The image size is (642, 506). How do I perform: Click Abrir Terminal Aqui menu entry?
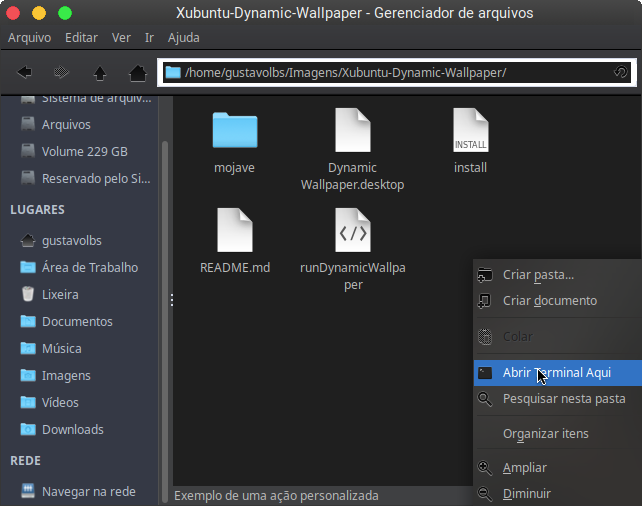(x=558, y=373)
